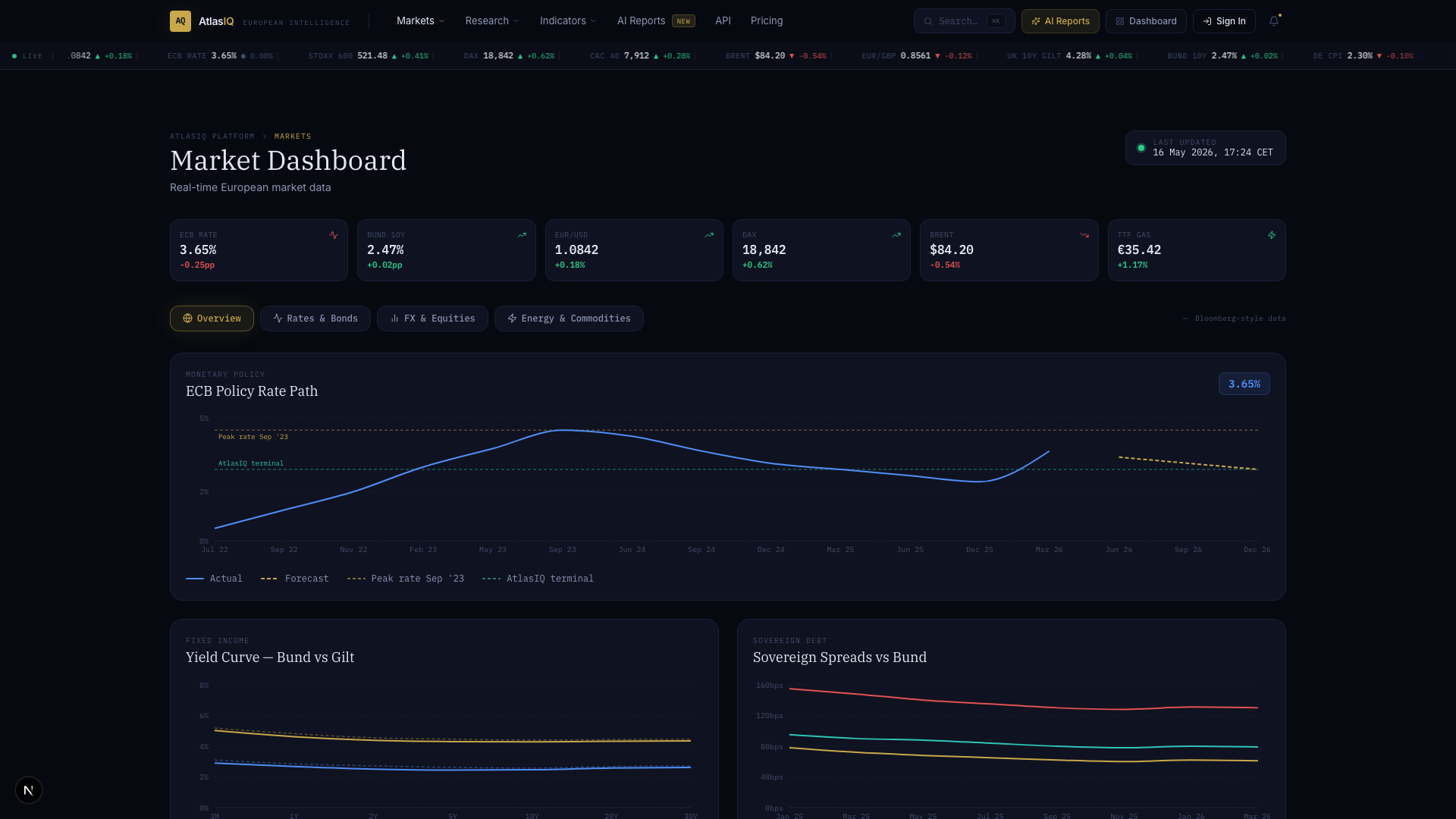The image size is (1456, 819).
Task: Click the AtlasIQ AQ logo icon
Action: (180, 21)
